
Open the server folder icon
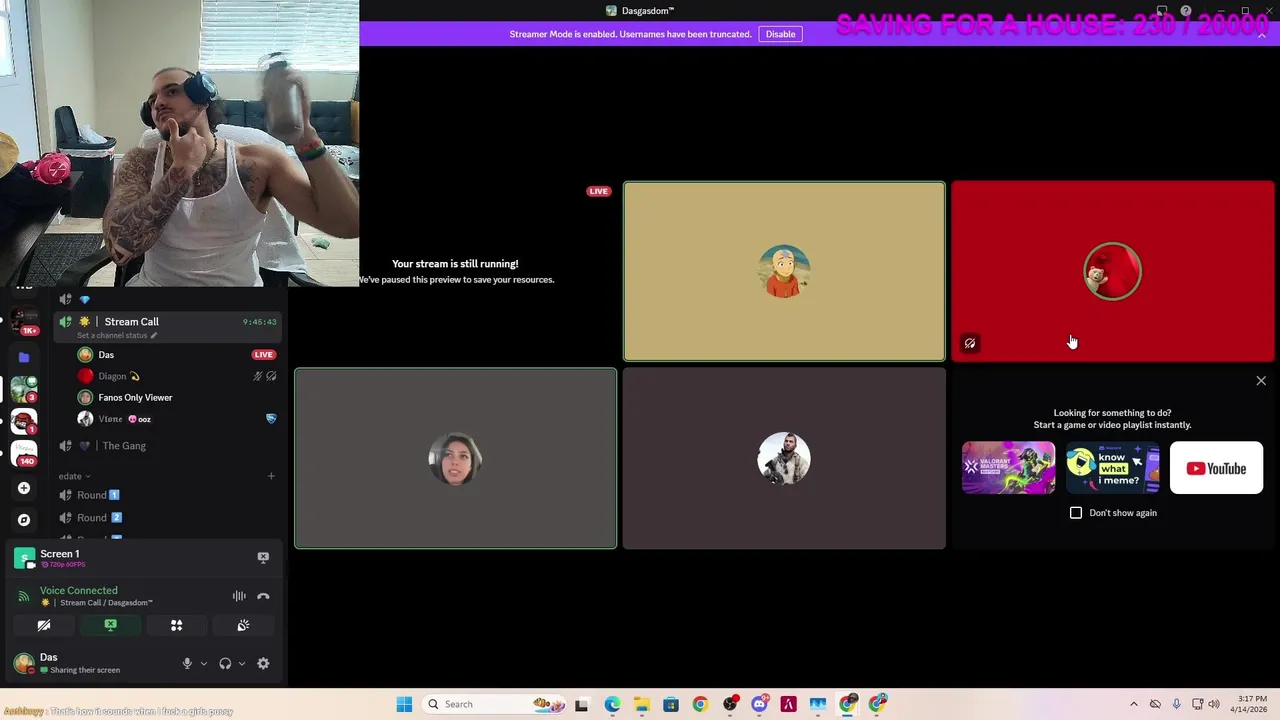(24, 357)
